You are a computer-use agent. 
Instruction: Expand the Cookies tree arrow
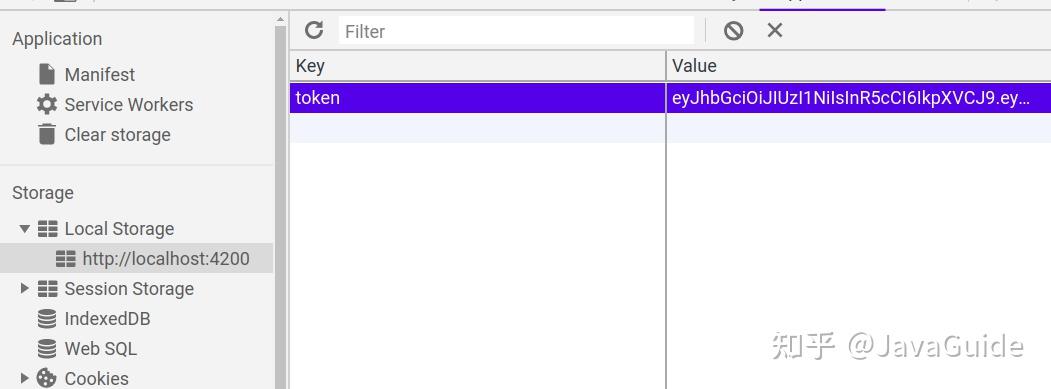[25, 378]
